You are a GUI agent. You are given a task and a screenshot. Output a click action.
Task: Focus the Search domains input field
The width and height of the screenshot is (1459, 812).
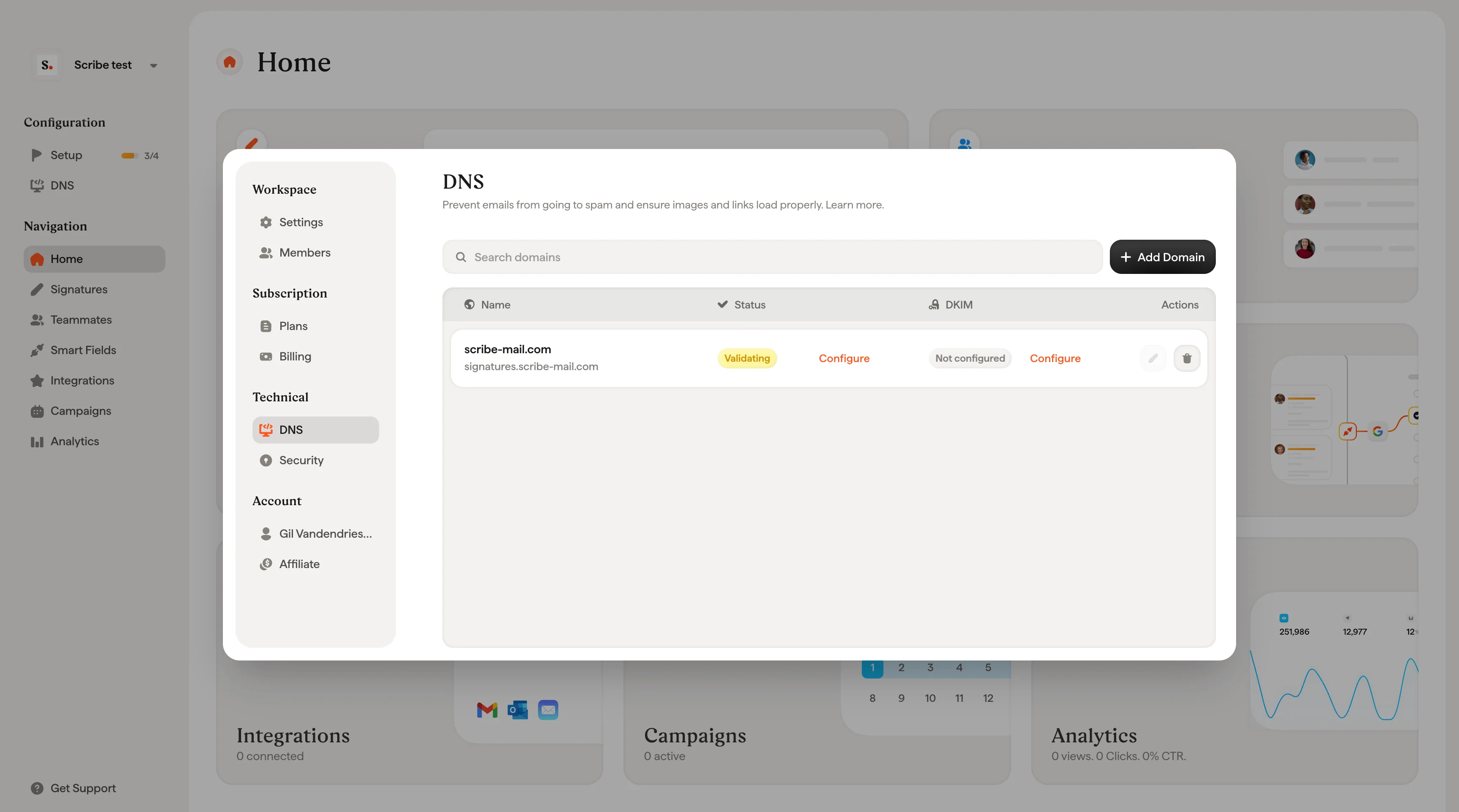point(772,257)
